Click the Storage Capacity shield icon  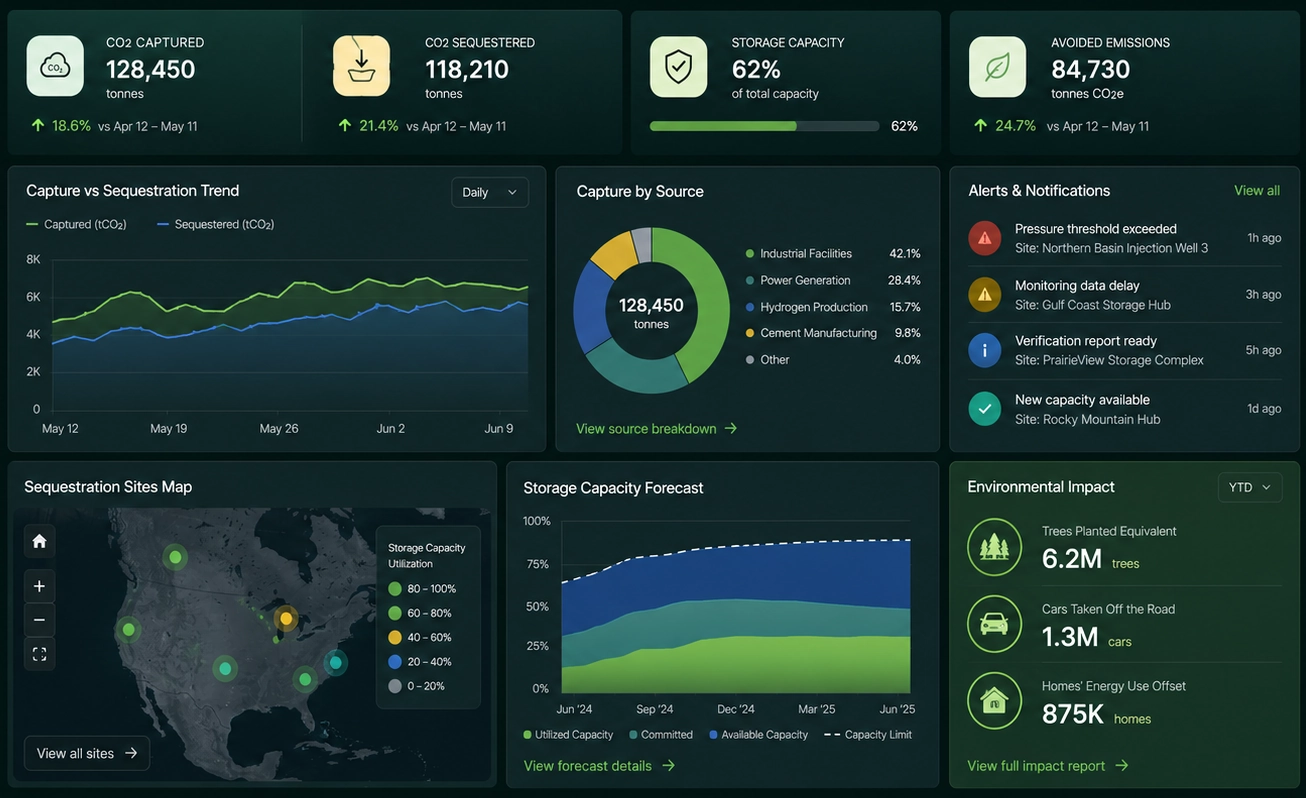coord(678,67)
